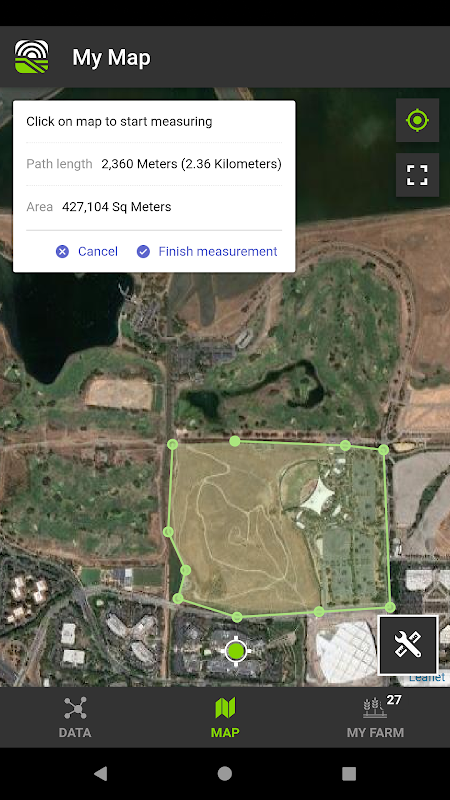450x800 pixels.
Task: Select the MAP tab
Action: coord(225,718)
